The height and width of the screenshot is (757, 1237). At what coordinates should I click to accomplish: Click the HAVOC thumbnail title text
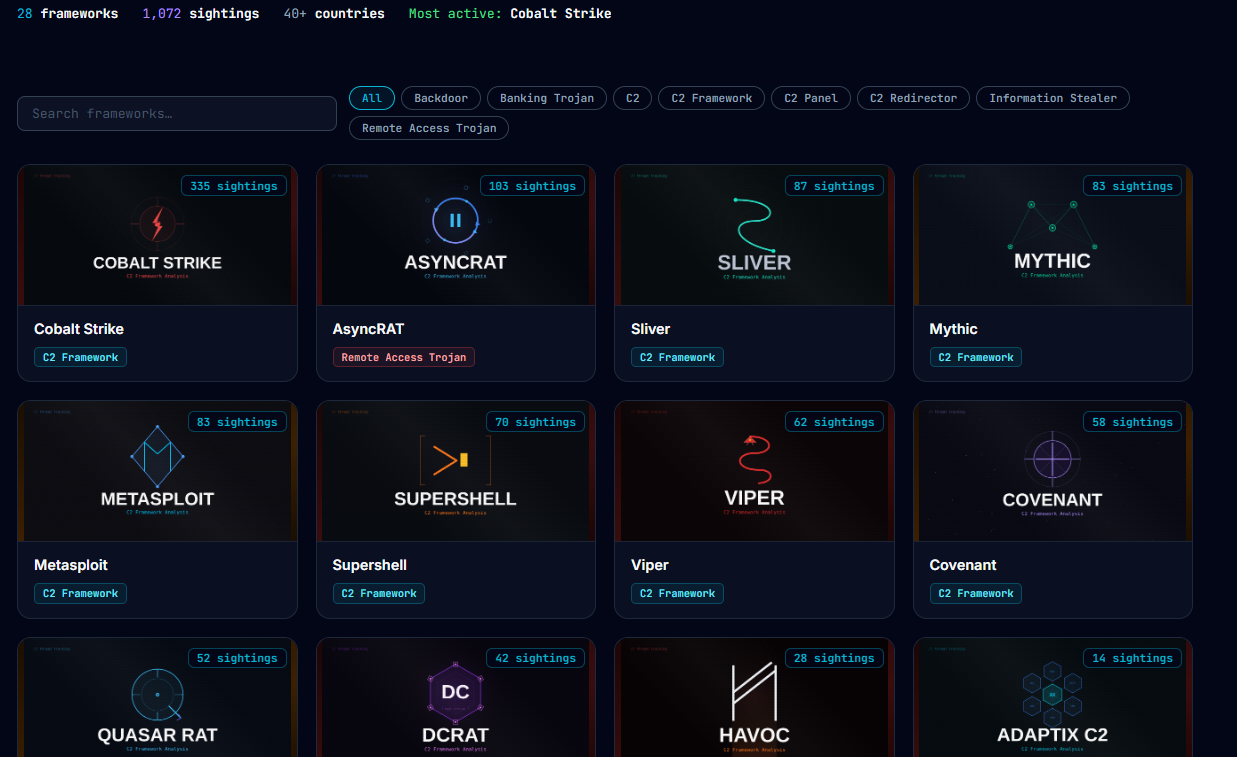754,735
